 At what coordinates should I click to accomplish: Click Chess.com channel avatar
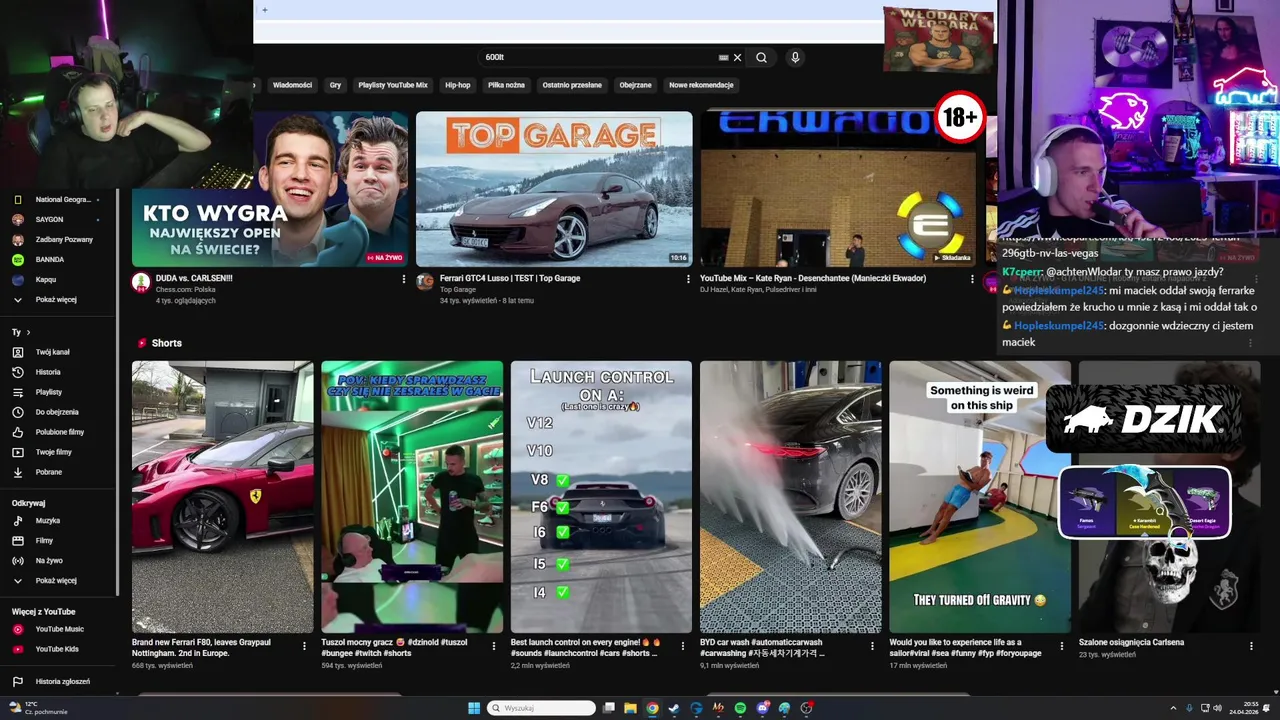click(141, 282)
